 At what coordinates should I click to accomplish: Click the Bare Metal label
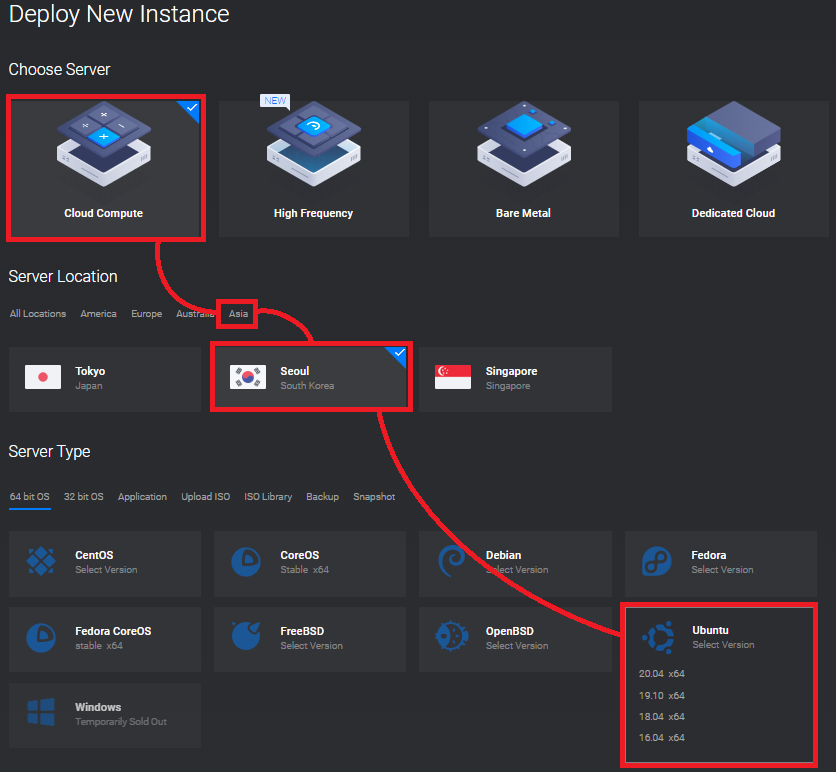pyautogui.click(x=524, y=213)
